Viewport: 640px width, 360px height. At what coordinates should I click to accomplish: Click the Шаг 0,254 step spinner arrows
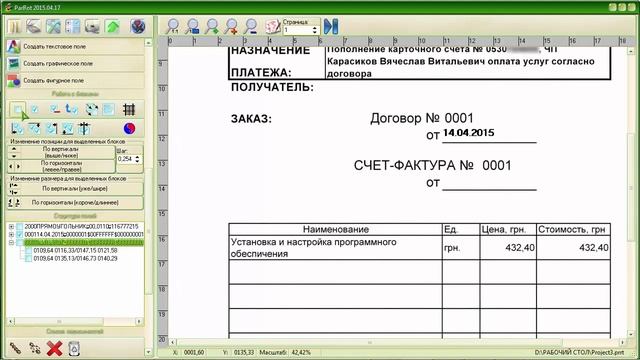click(138, 159)
